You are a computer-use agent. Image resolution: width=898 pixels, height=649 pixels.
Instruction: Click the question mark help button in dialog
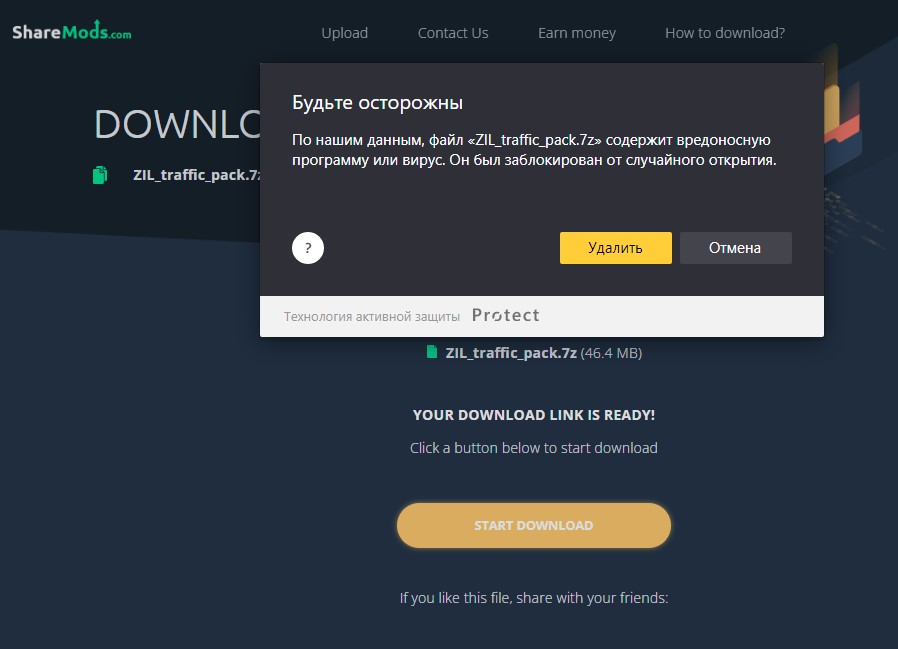pos(308,248)
